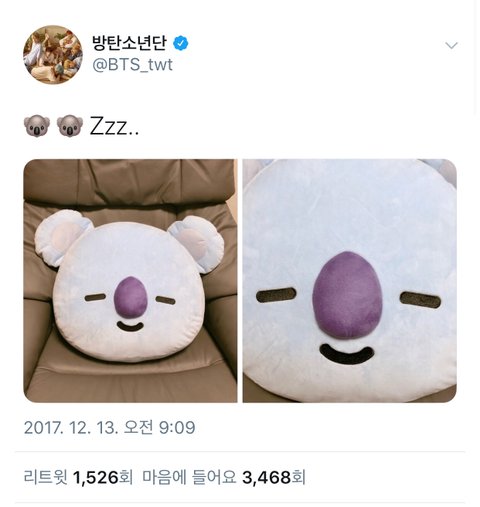This screenshot has height=507, width=480.
Task: Click the second koala emoji
Action: (70, 126)
